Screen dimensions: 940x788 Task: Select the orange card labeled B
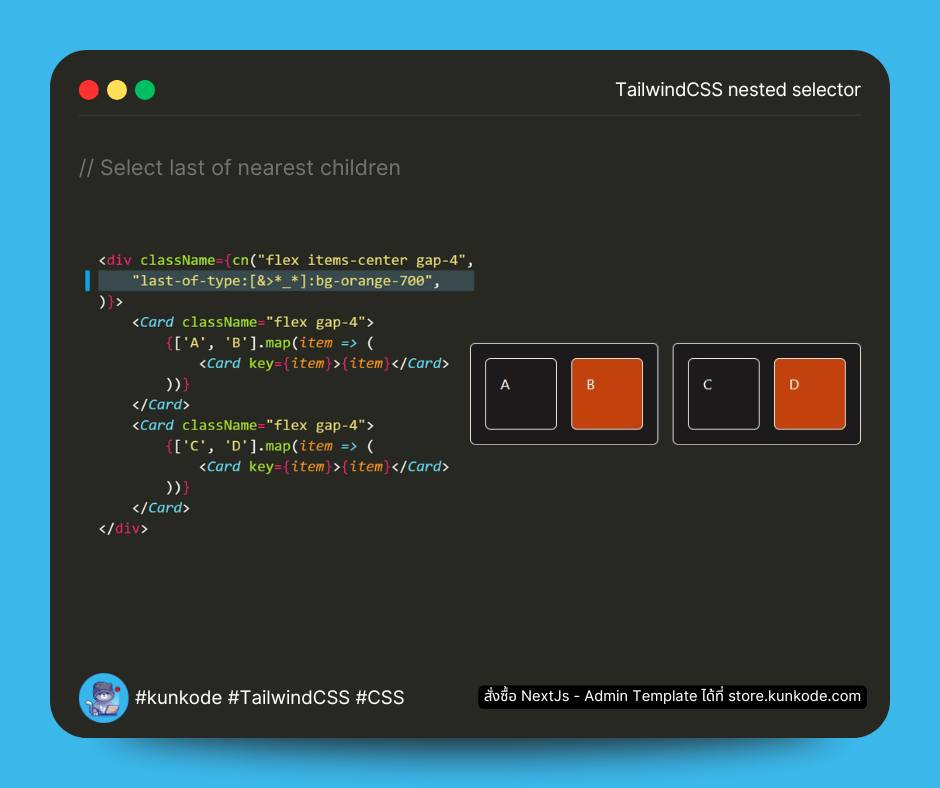[607, 394]
